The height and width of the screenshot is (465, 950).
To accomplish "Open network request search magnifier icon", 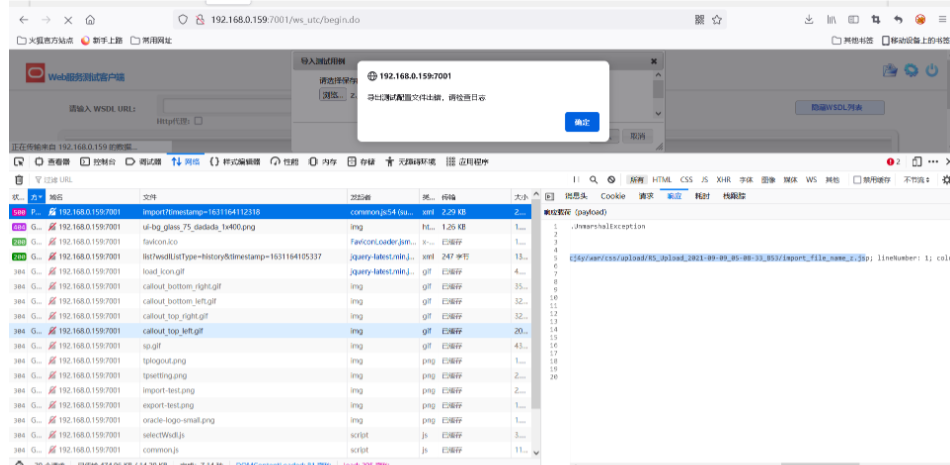I will tap(594, 180).
